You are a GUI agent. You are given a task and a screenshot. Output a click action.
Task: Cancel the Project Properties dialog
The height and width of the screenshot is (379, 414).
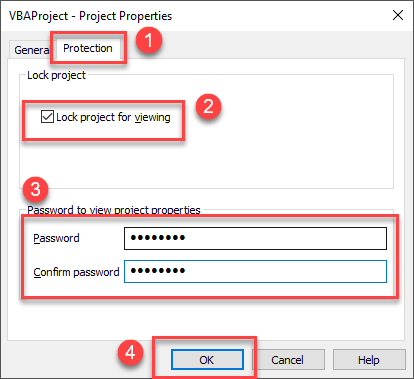coord(287,360)
